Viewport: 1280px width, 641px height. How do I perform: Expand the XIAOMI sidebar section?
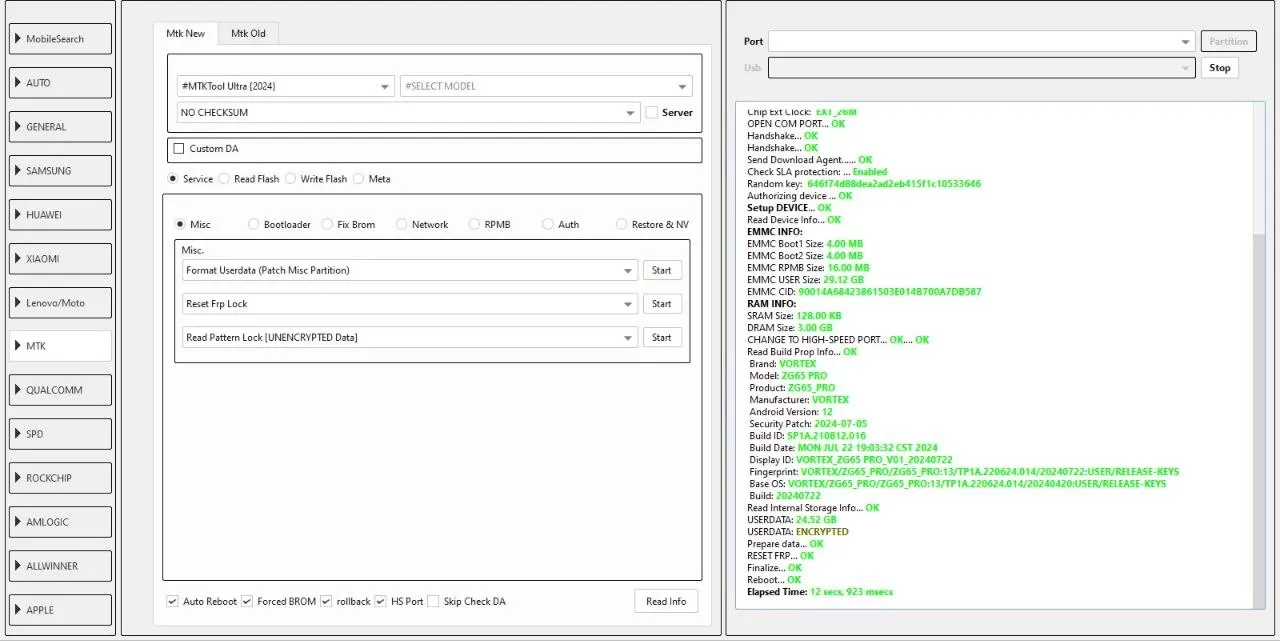click(x=60, y=259)
